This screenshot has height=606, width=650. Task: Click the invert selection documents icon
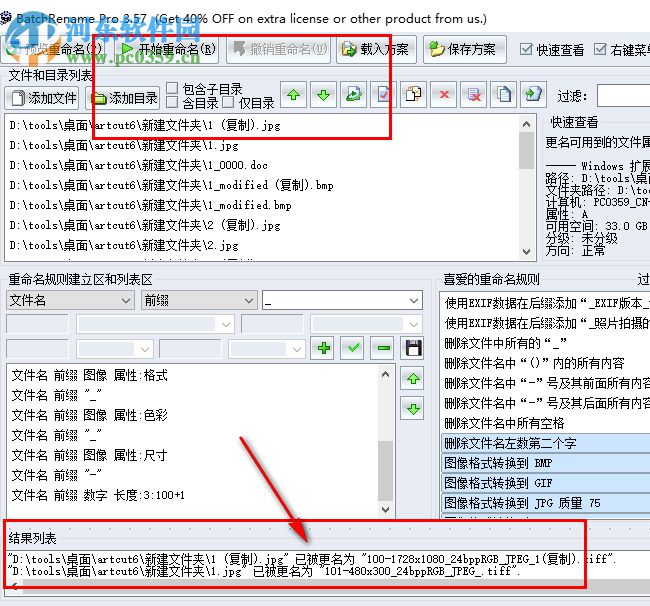pyautogui.click(x=413, y=95)
